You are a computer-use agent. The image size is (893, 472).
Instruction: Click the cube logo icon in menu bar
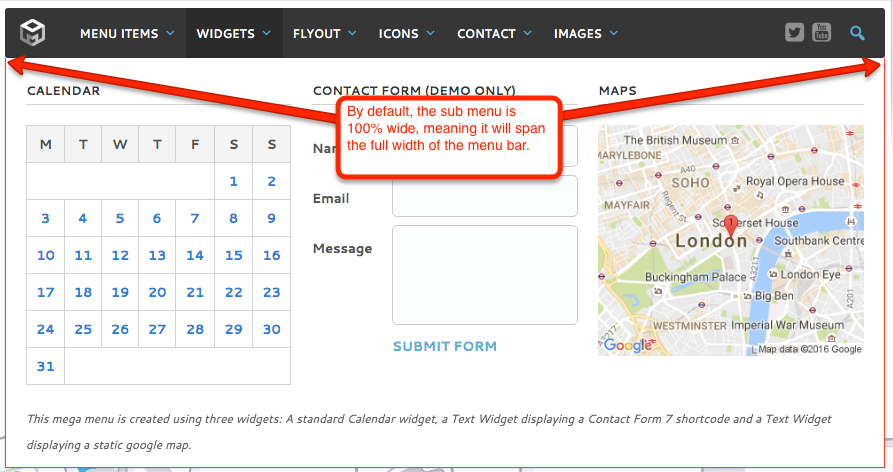[x=33, y=33]
